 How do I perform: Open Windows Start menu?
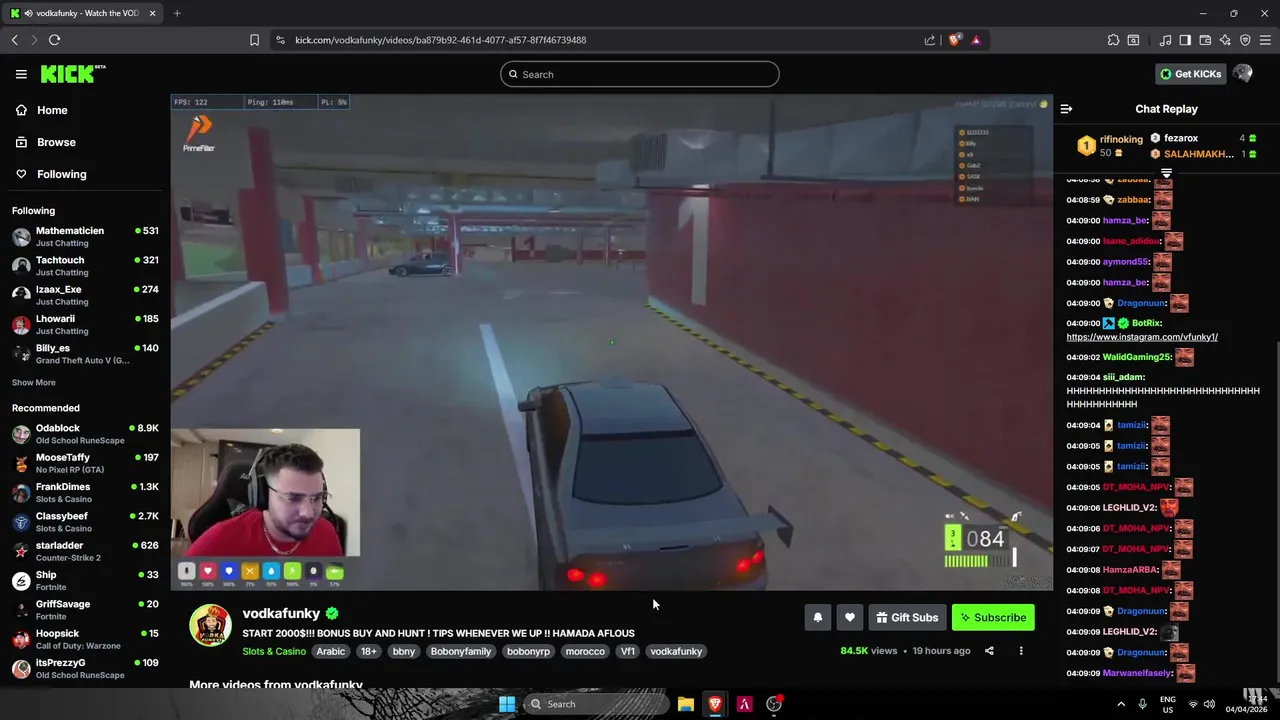[x=507, y=704]
